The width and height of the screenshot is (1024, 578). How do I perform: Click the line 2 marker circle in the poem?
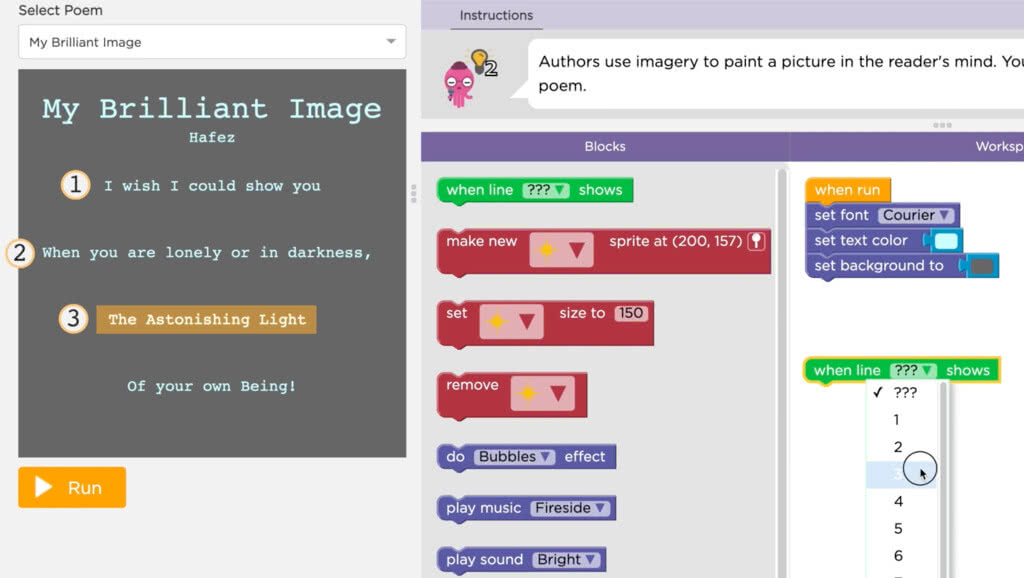coord(20,253)
